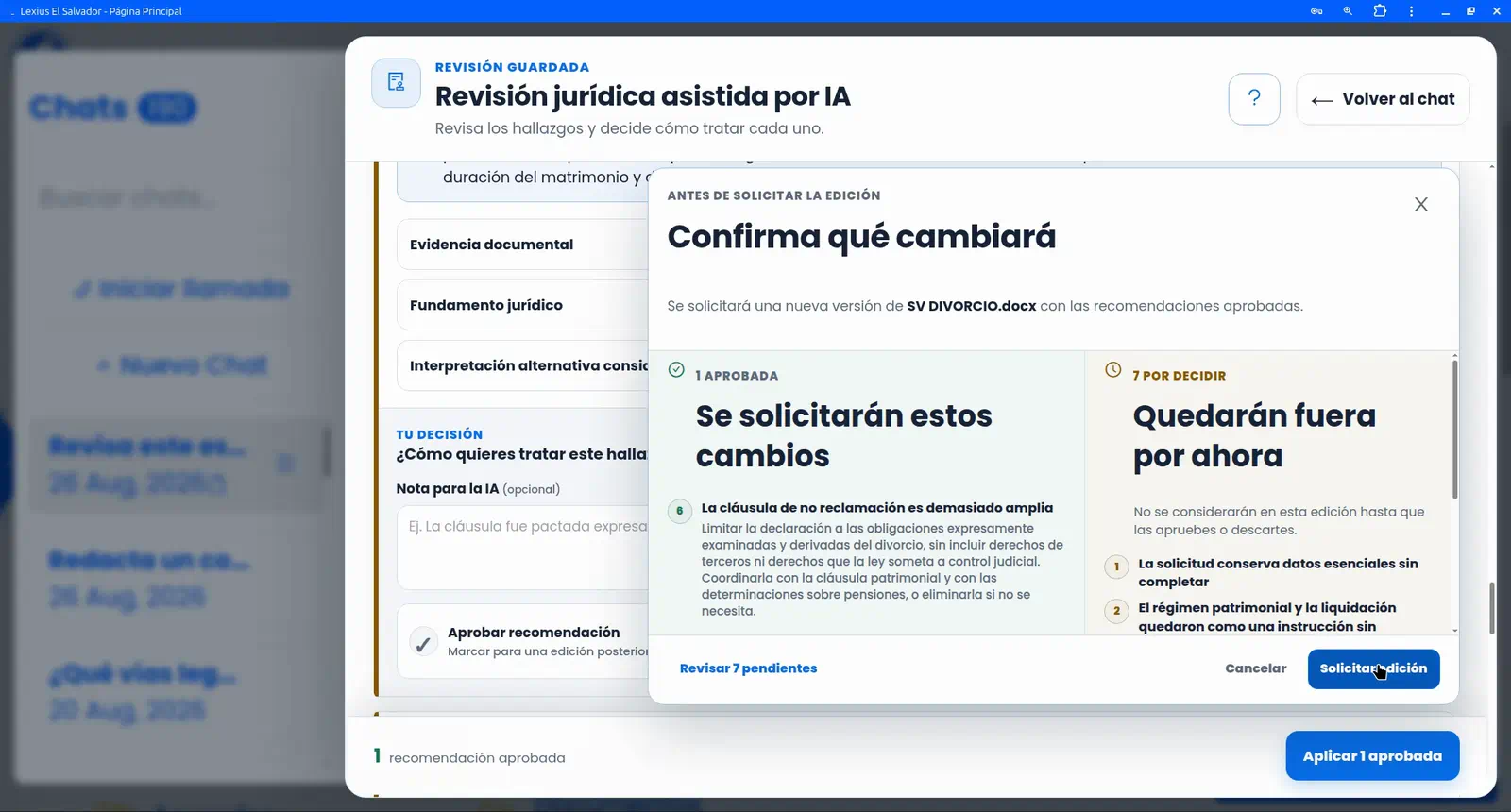The image size is (1511, 812).
Task: Click the 'Quedarán fuera por ahora' heading
Action: click(x=1254, y=435)
